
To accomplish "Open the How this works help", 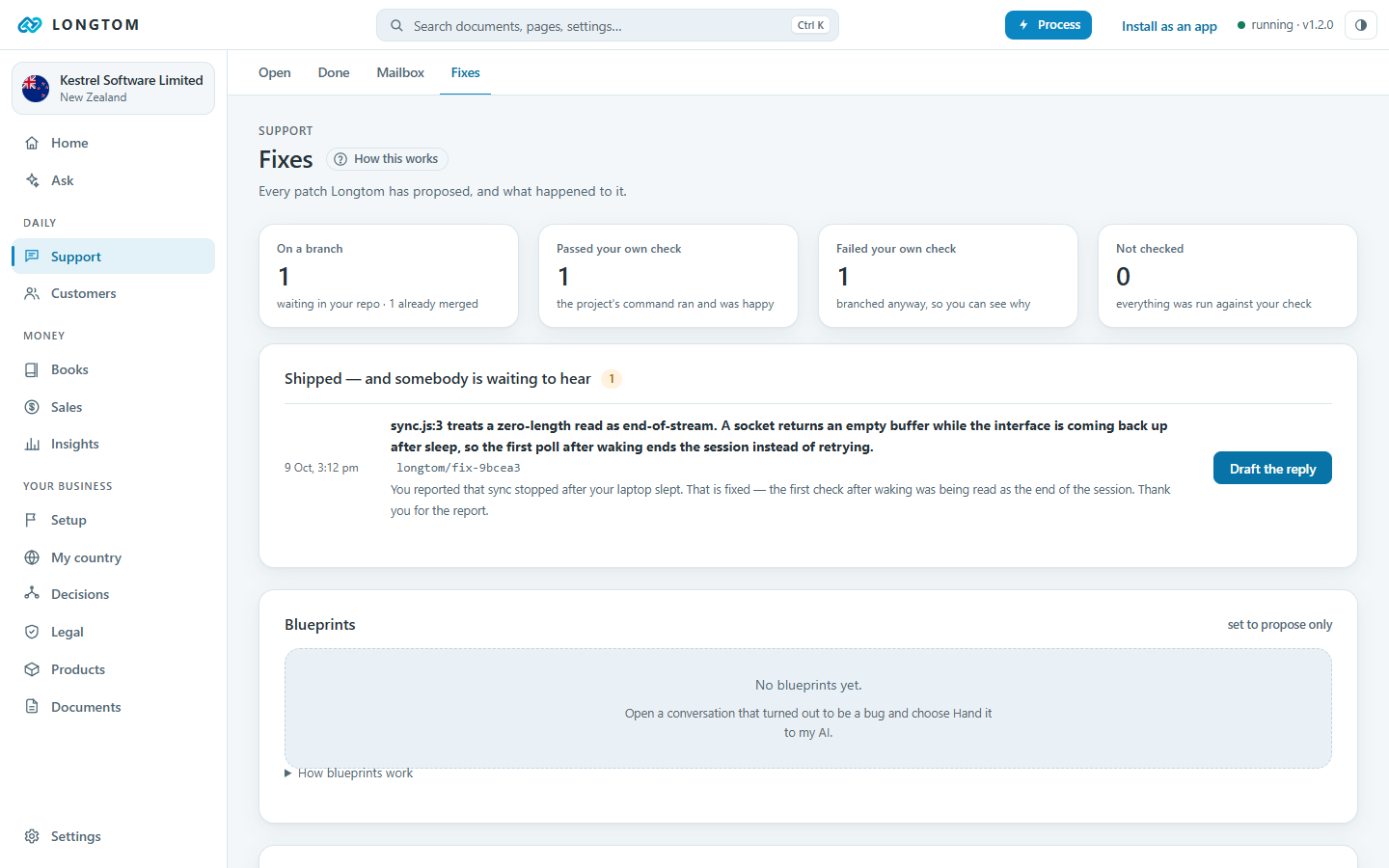I will tap(387, 159).
